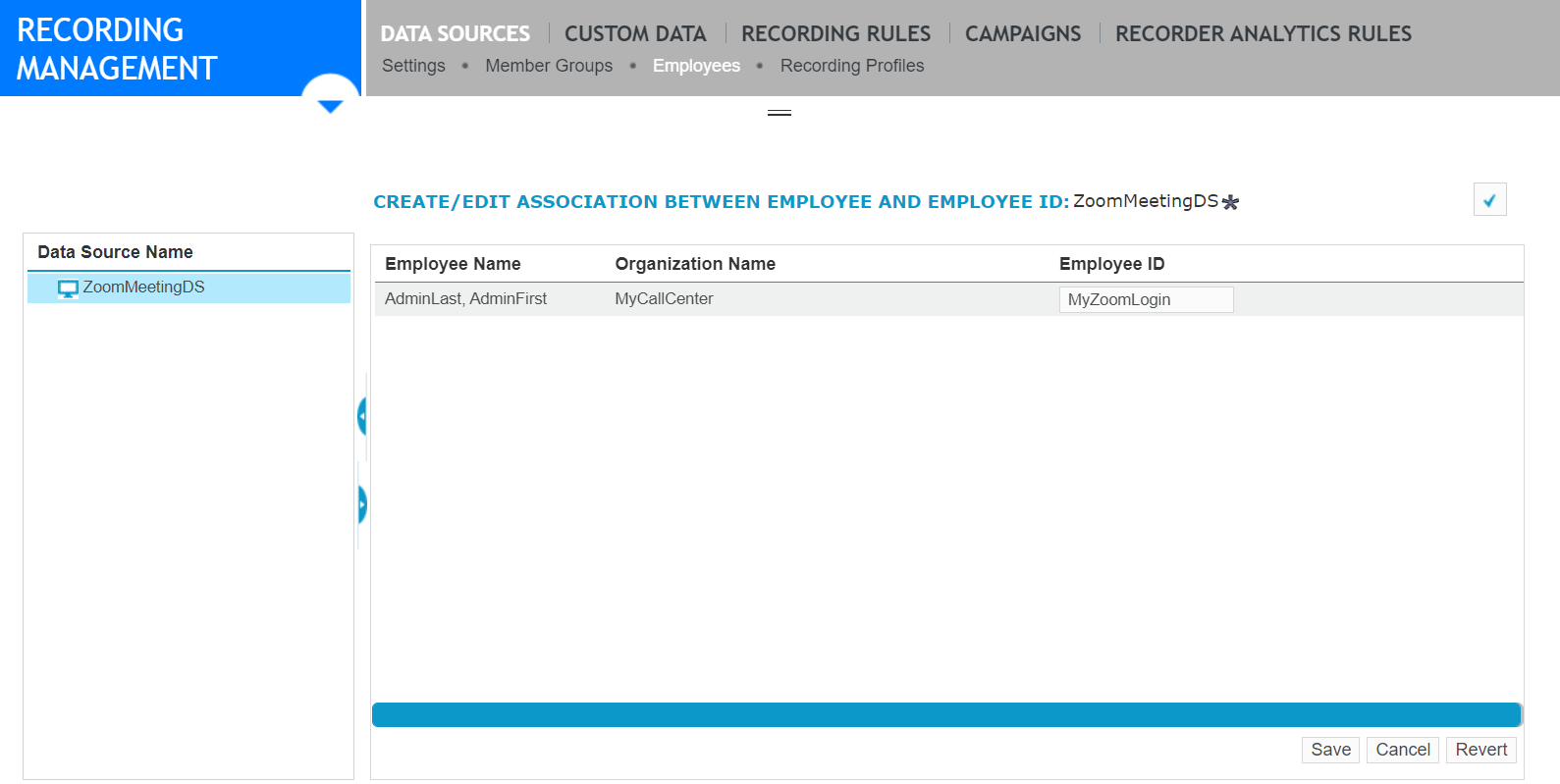Click the checkmark icon at top right
The height and width of the screenshot is (784, 1560).
pyautogui.click(x=1489, y=199)
